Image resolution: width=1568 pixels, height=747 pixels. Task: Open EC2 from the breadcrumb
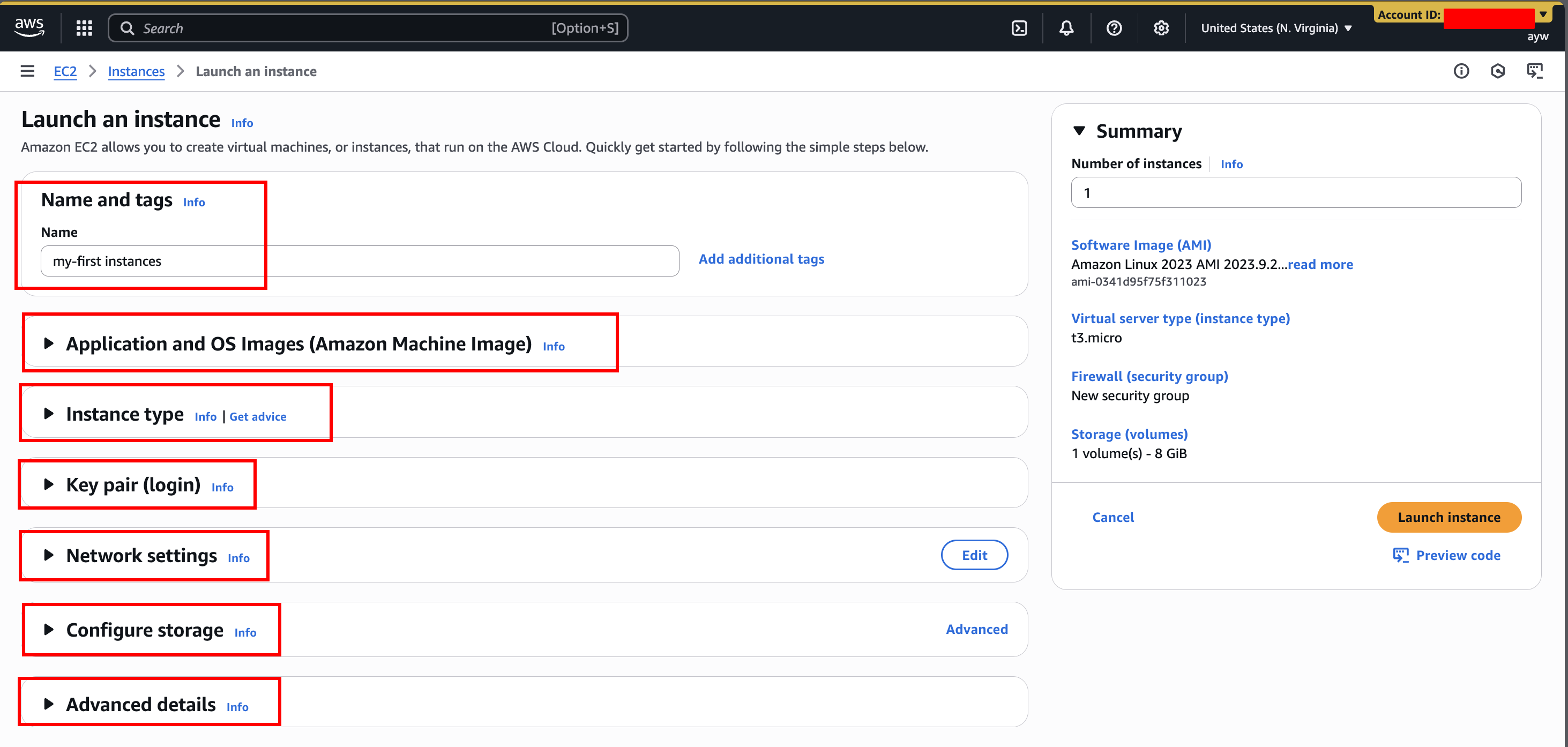coord(65,71)
